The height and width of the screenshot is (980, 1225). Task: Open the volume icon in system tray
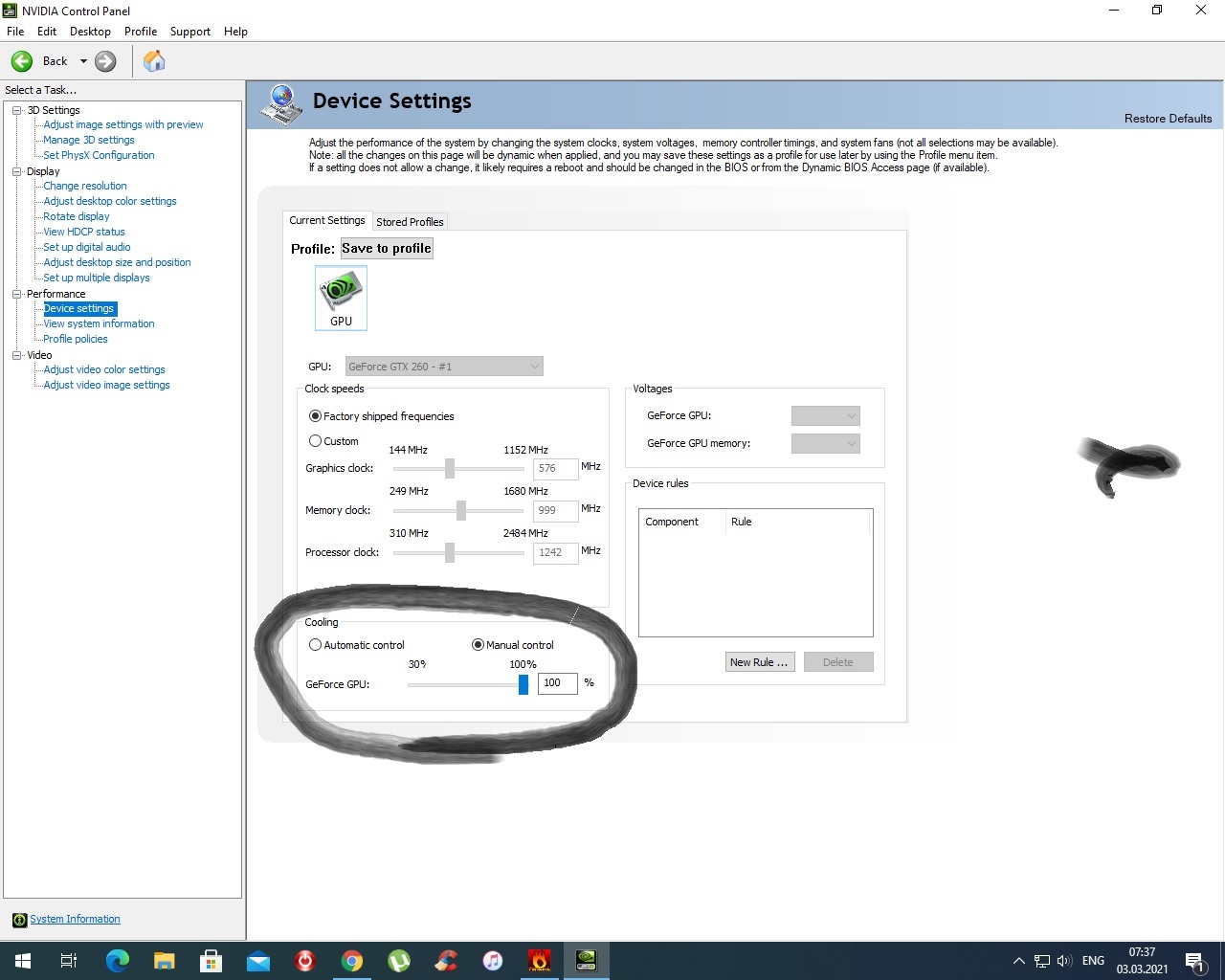pos(1064,961)
